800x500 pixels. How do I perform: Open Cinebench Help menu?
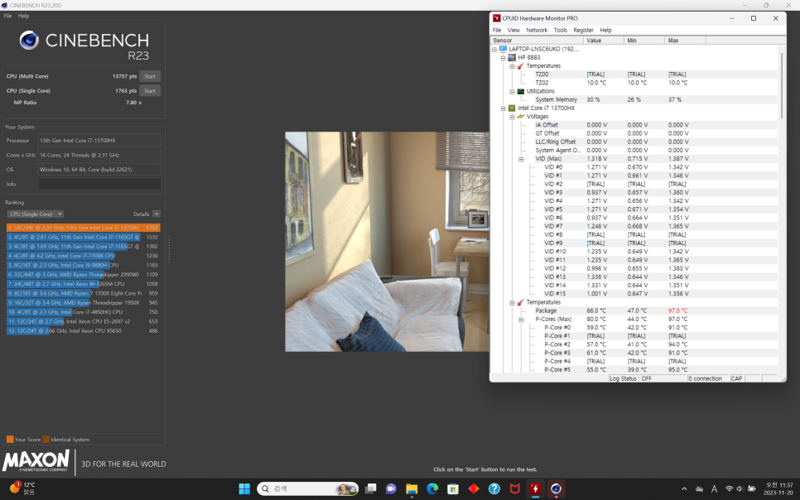[23, 16]
